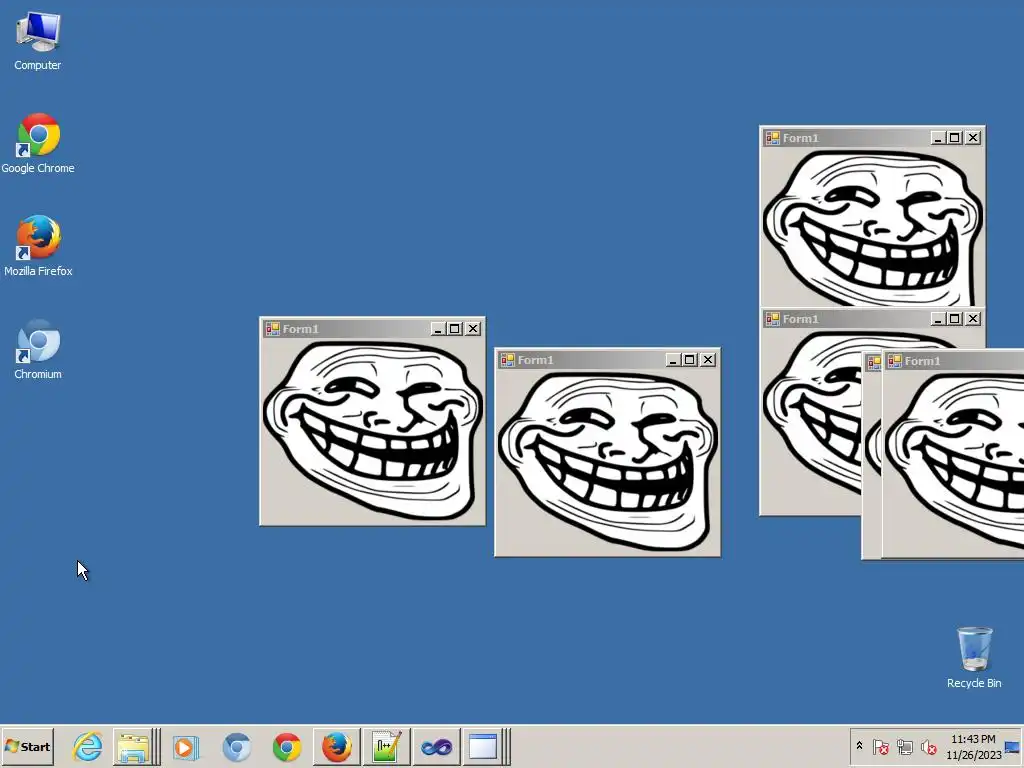Open the Computer desktop icon

pos(38,40)
